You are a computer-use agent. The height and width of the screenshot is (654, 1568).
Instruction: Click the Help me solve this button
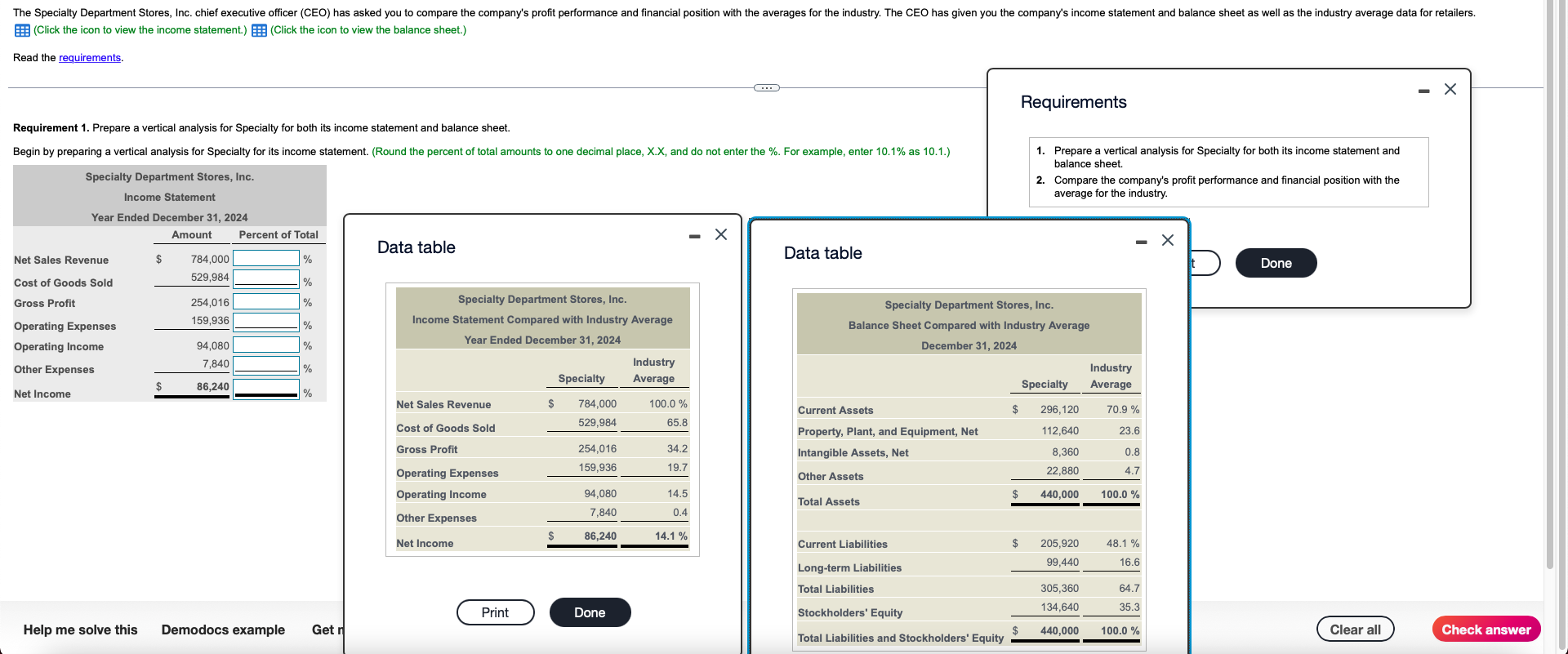pos(80,630)
